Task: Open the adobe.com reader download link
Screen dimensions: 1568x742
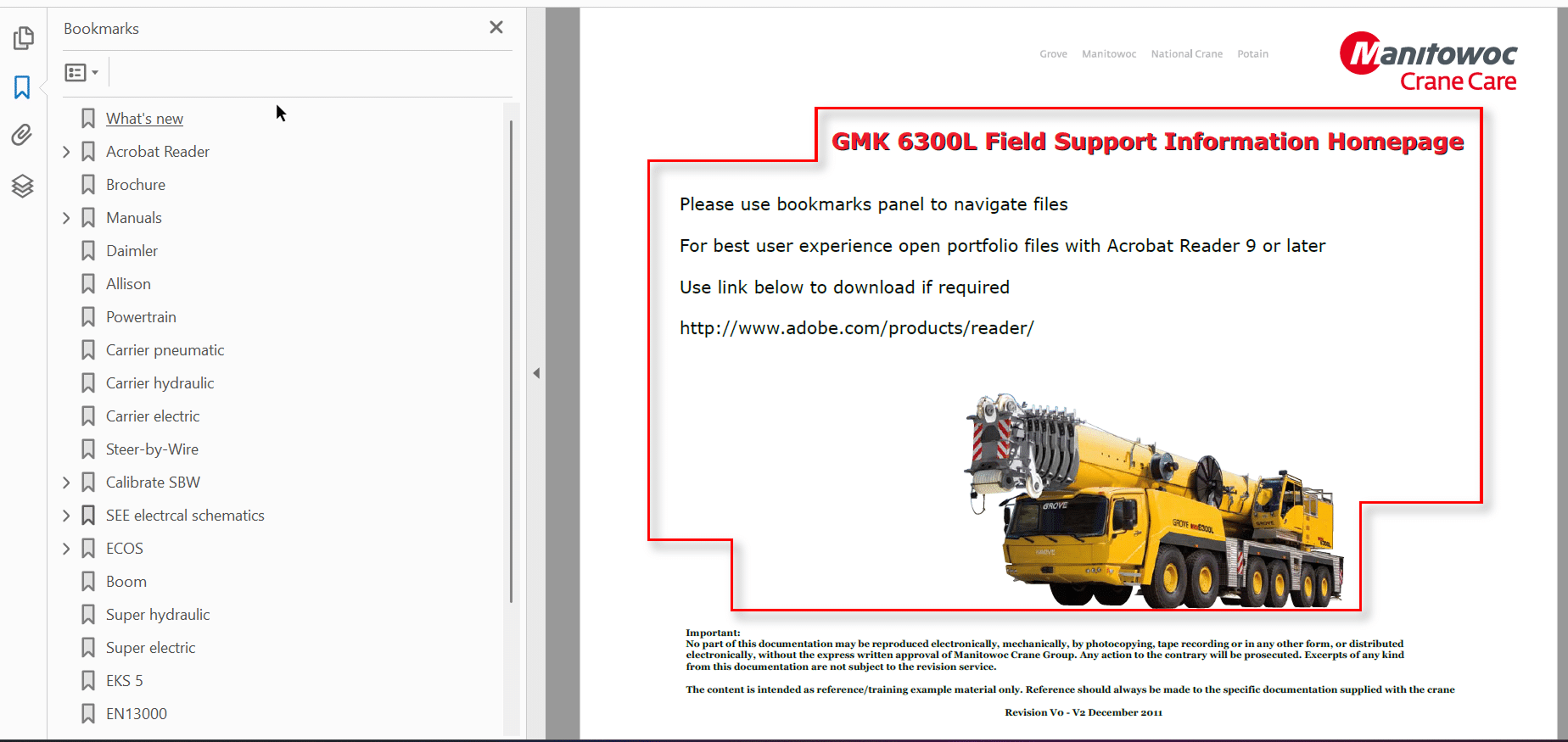Action: click(x=857, y=328)
